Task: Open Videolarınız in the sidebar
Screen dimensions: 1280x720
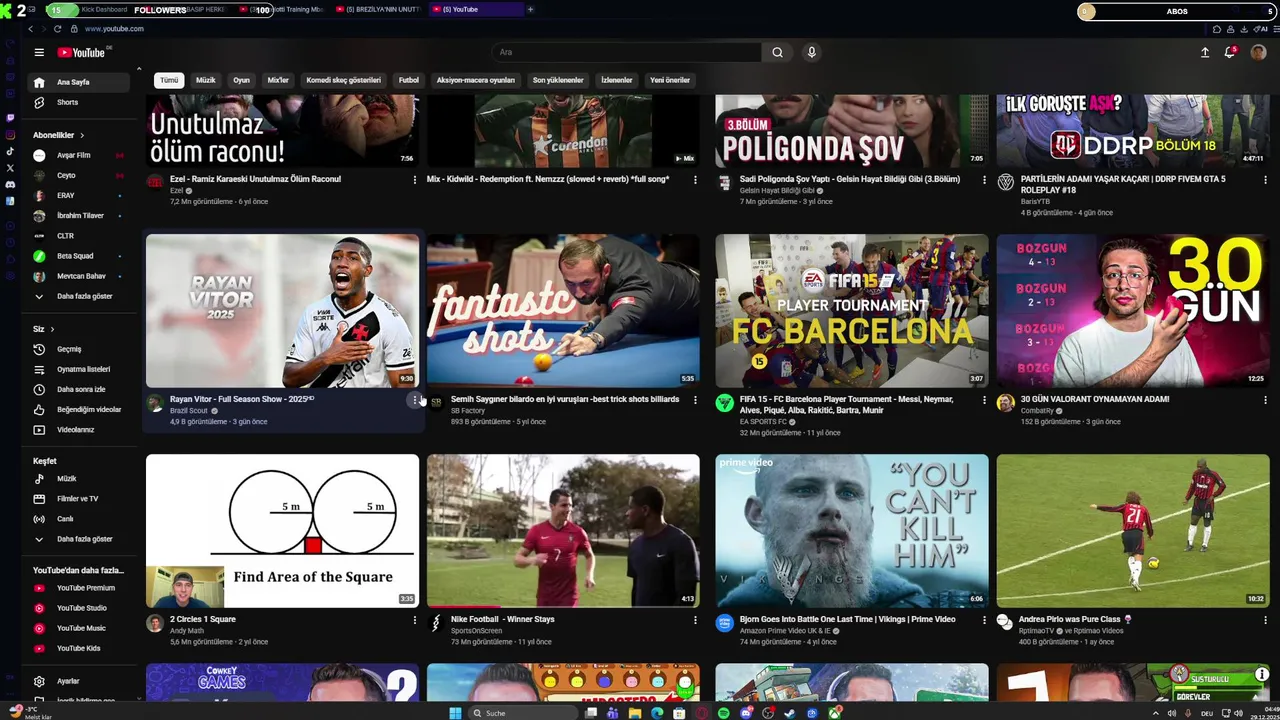Action: coord(78,430)
